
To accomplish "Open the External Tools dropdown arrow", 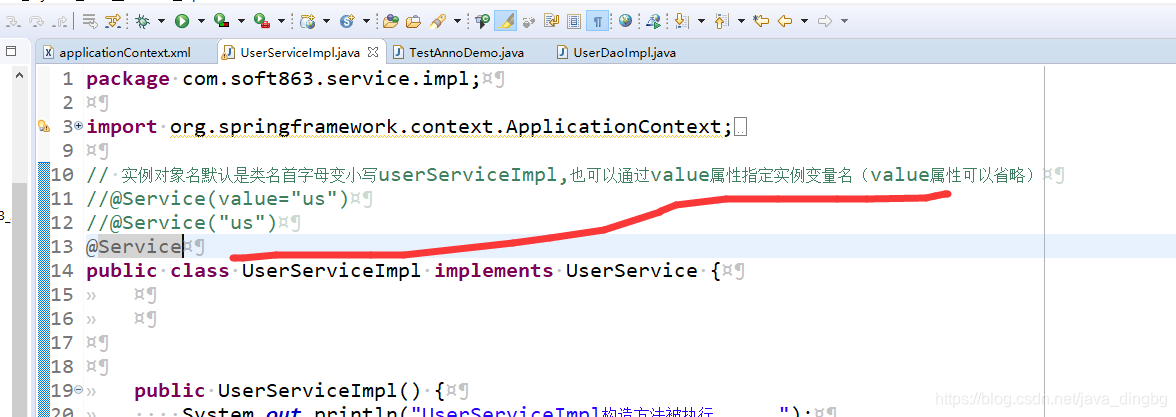I will tap(281, 22).
